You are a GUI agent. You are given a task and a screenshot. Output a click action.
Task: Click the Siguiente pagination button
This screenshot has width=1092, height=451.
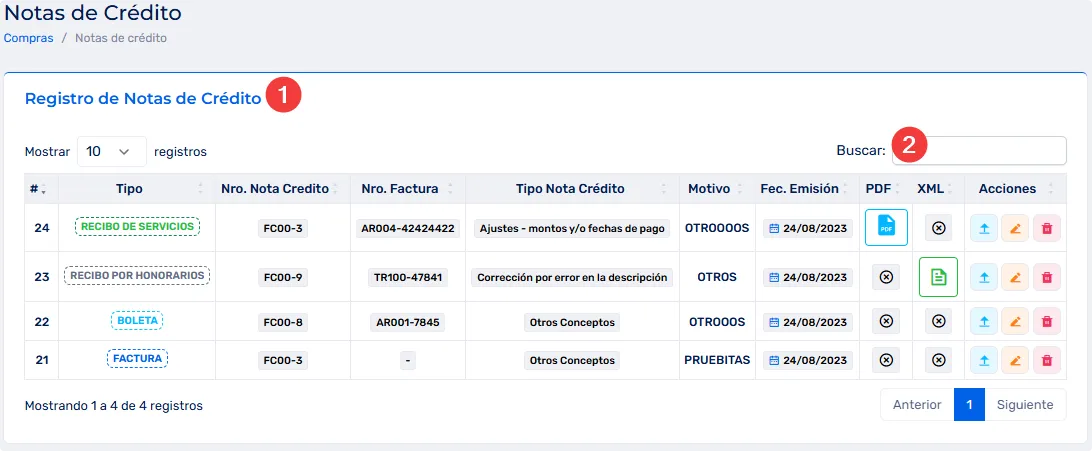pyautogui.click(x=1025, y=405)
